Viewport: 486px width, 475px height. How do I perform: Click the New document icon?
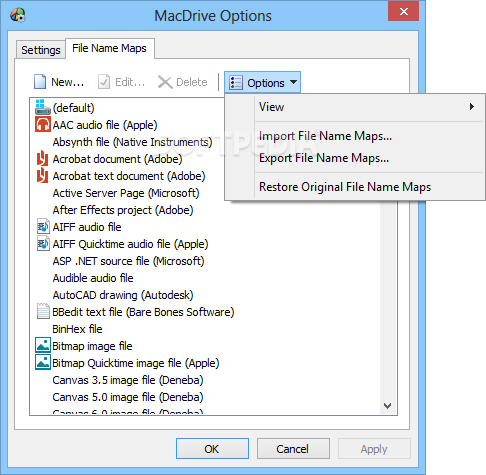[x=40, y=82]
